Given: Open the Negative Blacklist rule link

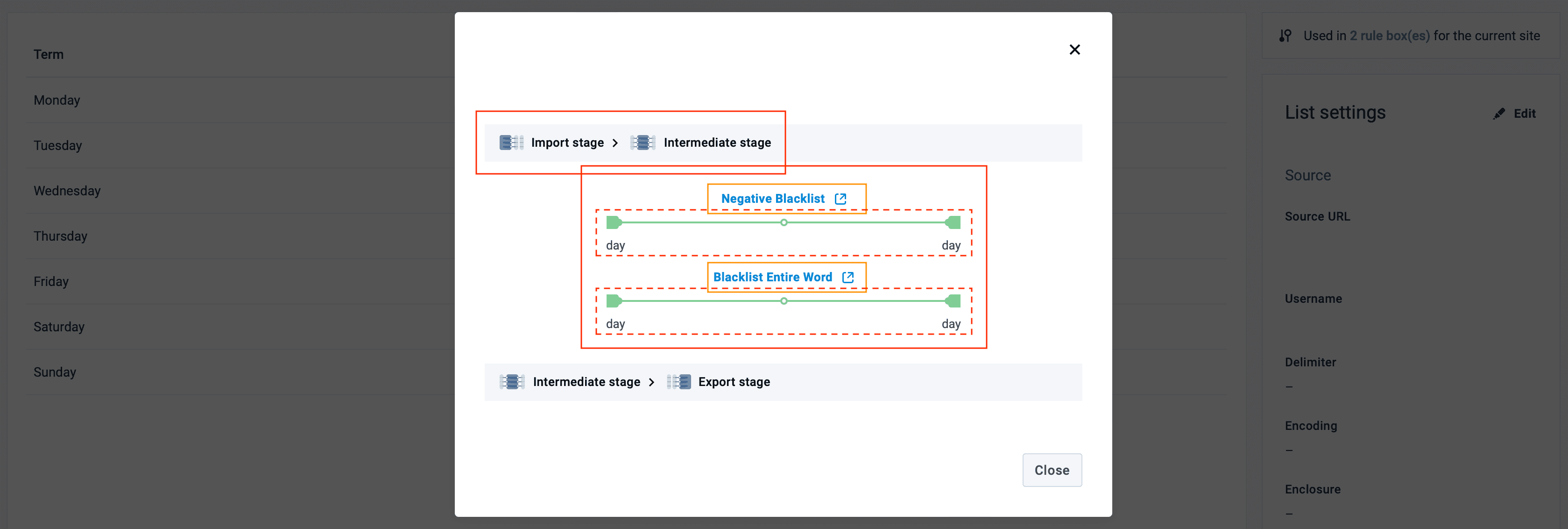Looking at the screenshot, I should (x=772, y=199).
